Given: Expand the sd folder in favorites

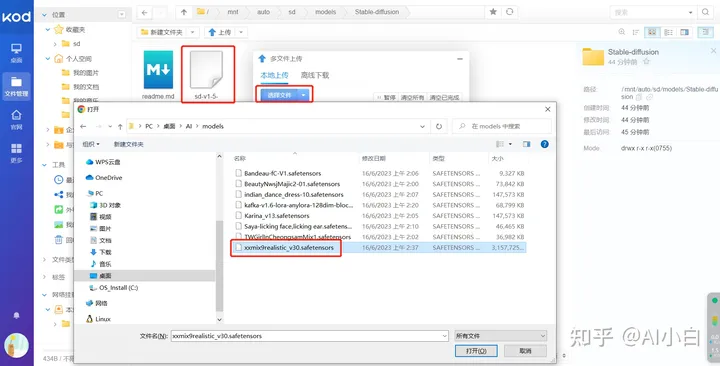Looking at the screenshot, I should pos(55,44).
